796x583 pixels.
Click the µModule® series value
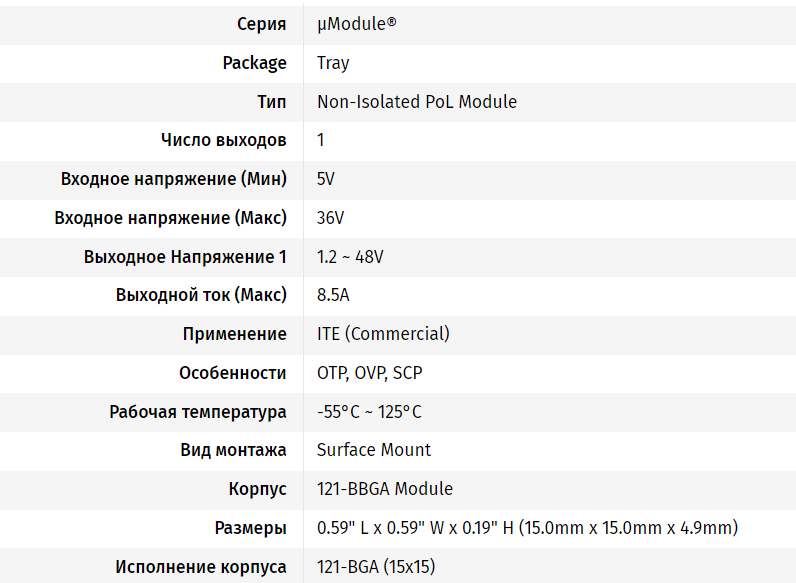(x=356, y=24)
